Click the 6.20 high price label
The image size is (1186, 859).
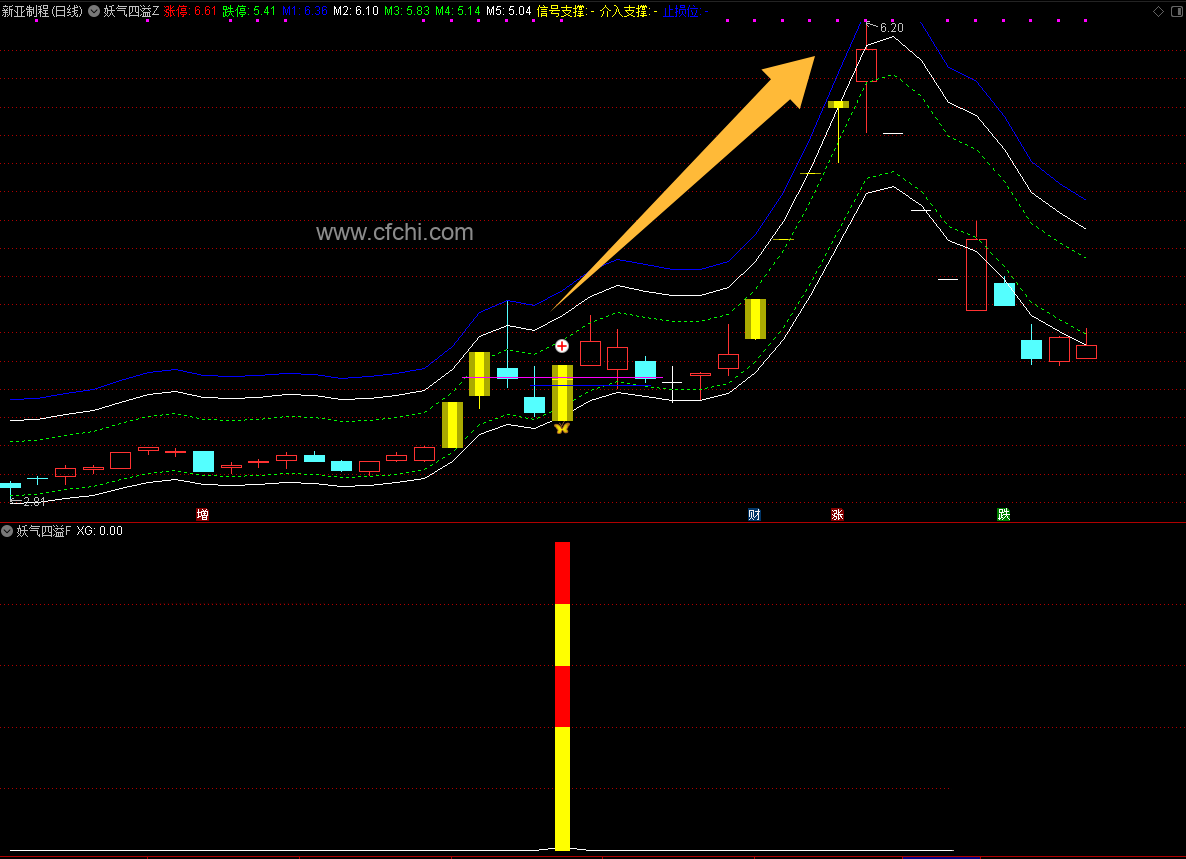pyautogui.click(x=892, y=28)
